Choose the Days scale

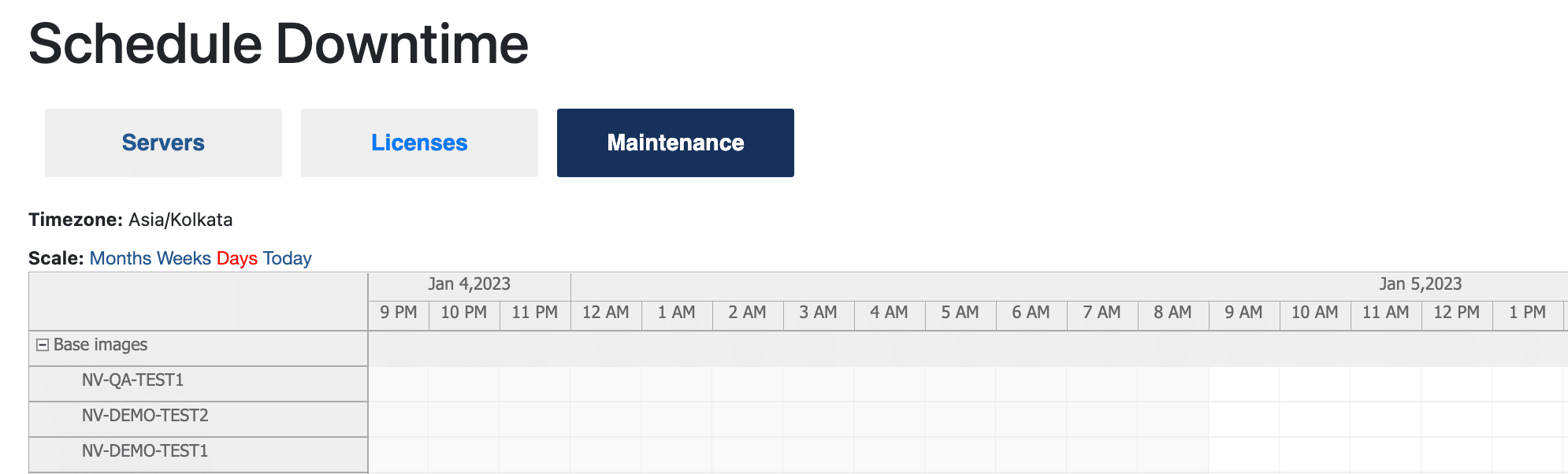tap(236, 258)
